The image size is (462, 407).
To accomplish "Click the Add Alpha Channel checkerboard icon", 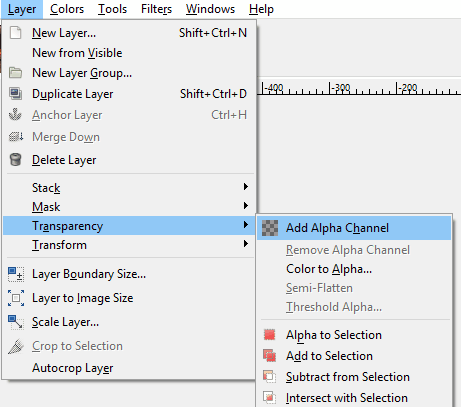I will tap(270, 228).
